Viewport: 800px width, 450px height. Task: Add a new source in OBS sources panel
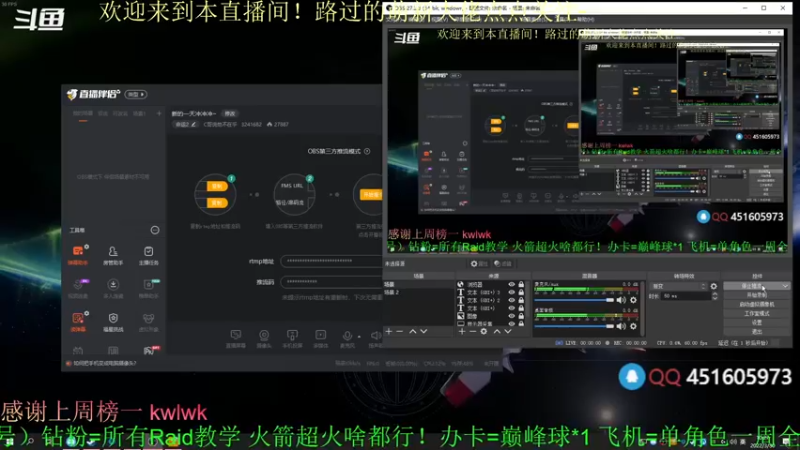pyautogui.click(x=462, y=332)
